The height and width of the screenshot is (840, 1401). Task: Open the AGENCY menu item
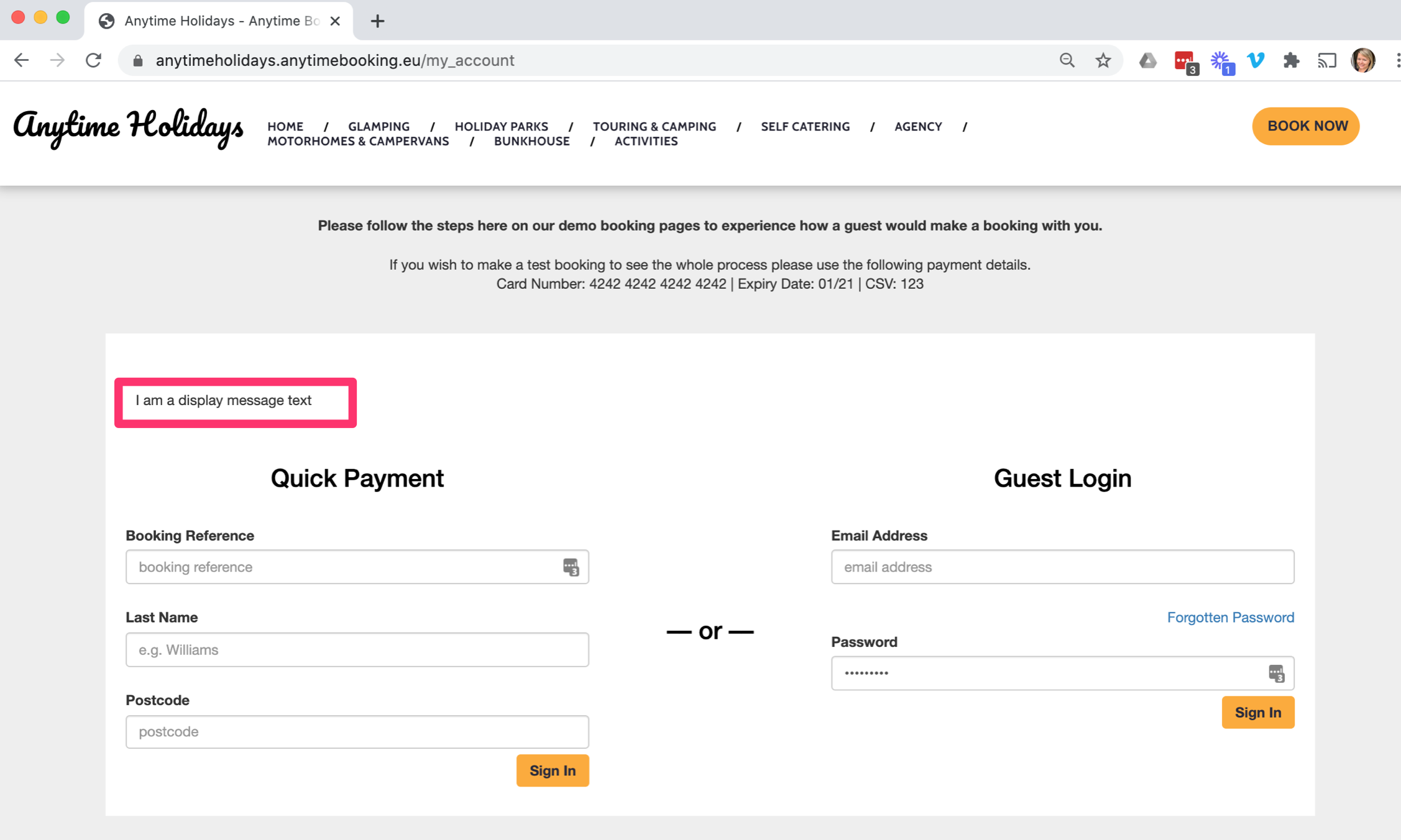(x=918, y=126)
